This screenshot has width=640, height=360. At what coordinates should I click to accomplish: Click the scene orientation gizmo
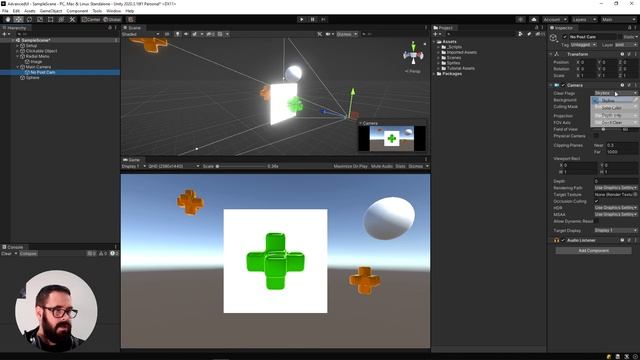pyautogui.click(x=413, y=54)
